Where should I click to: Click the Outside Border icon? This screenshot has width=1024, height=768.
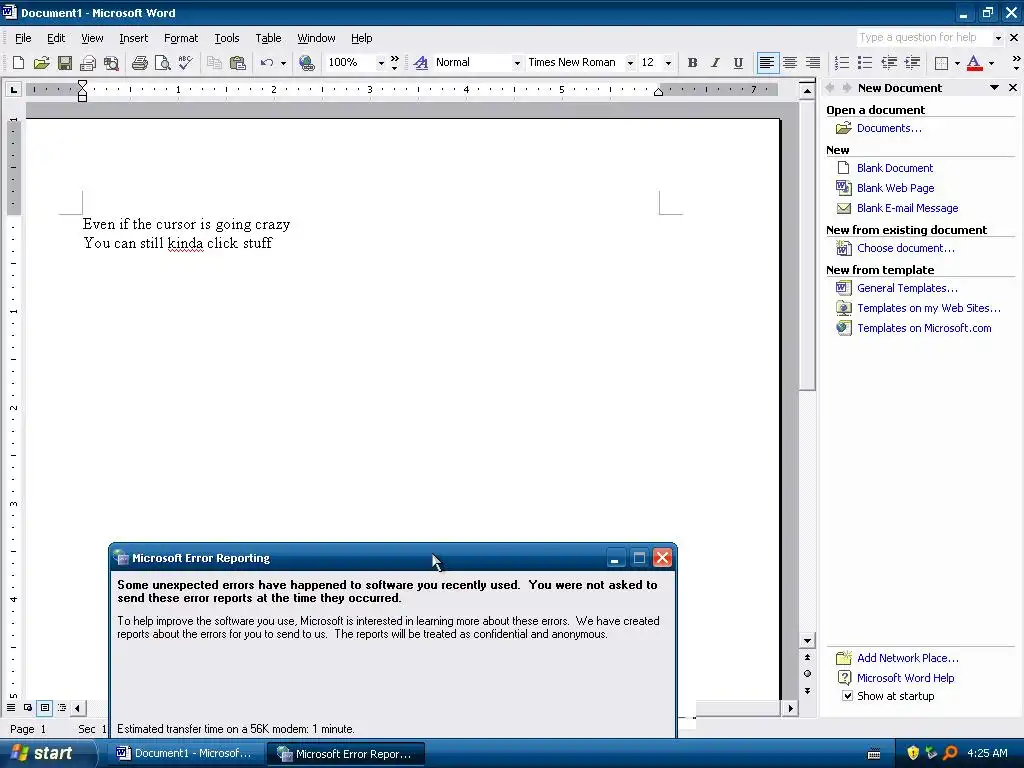(x=941, y=63)
